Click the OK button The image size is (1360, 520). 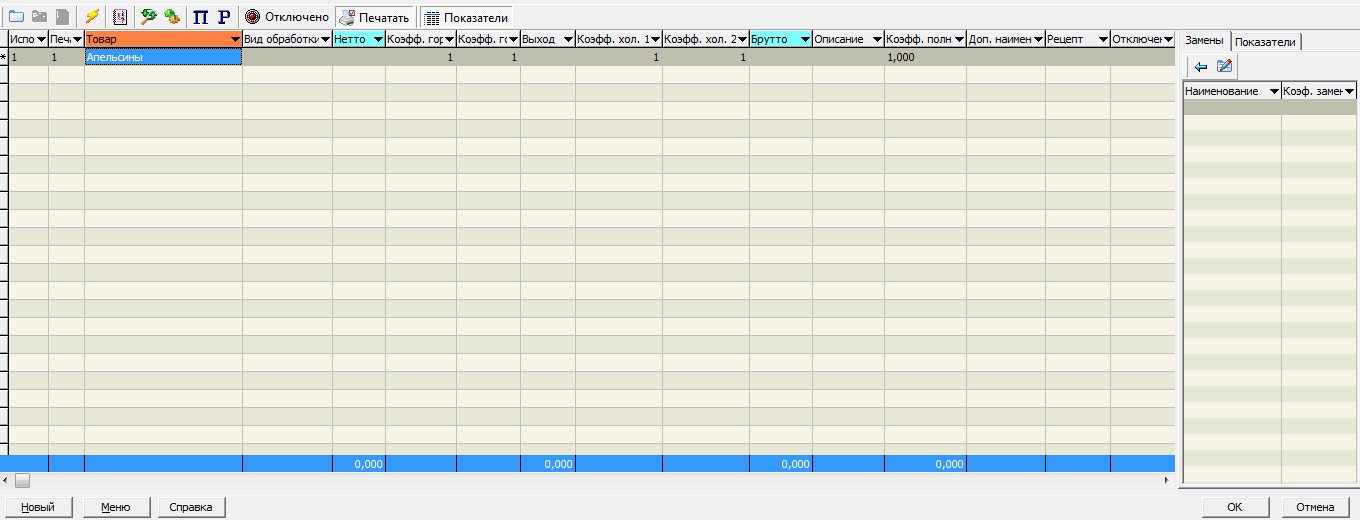[x=1235, y=507]
